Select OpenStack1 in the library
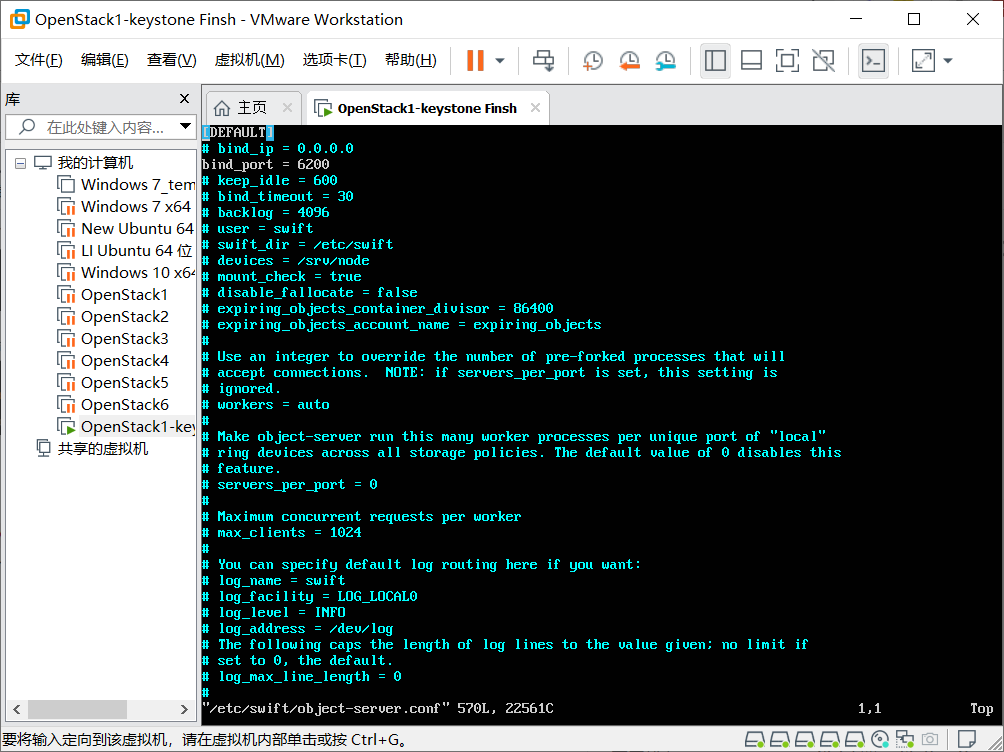The height and width of the screenshot is (752, 1004). [124, 295]
